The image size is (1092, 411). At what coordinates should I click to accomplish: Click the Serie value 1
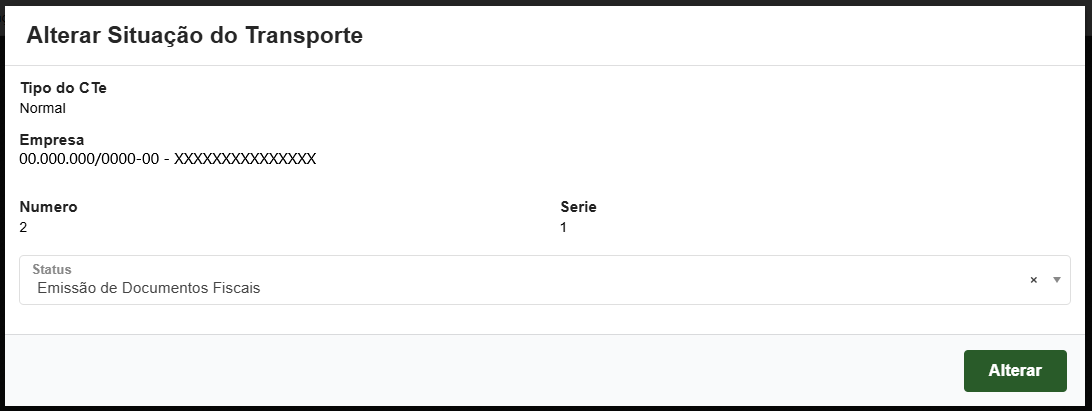[x=564, y=227]
